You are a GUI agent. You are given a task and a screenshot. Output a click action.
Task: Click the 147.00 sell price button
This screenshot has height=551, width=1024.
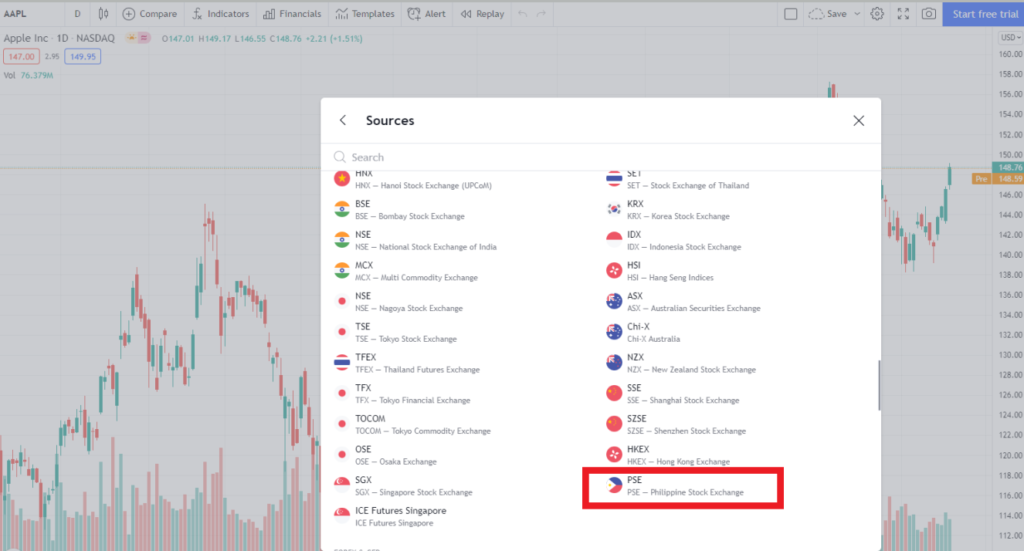point(22,57)
